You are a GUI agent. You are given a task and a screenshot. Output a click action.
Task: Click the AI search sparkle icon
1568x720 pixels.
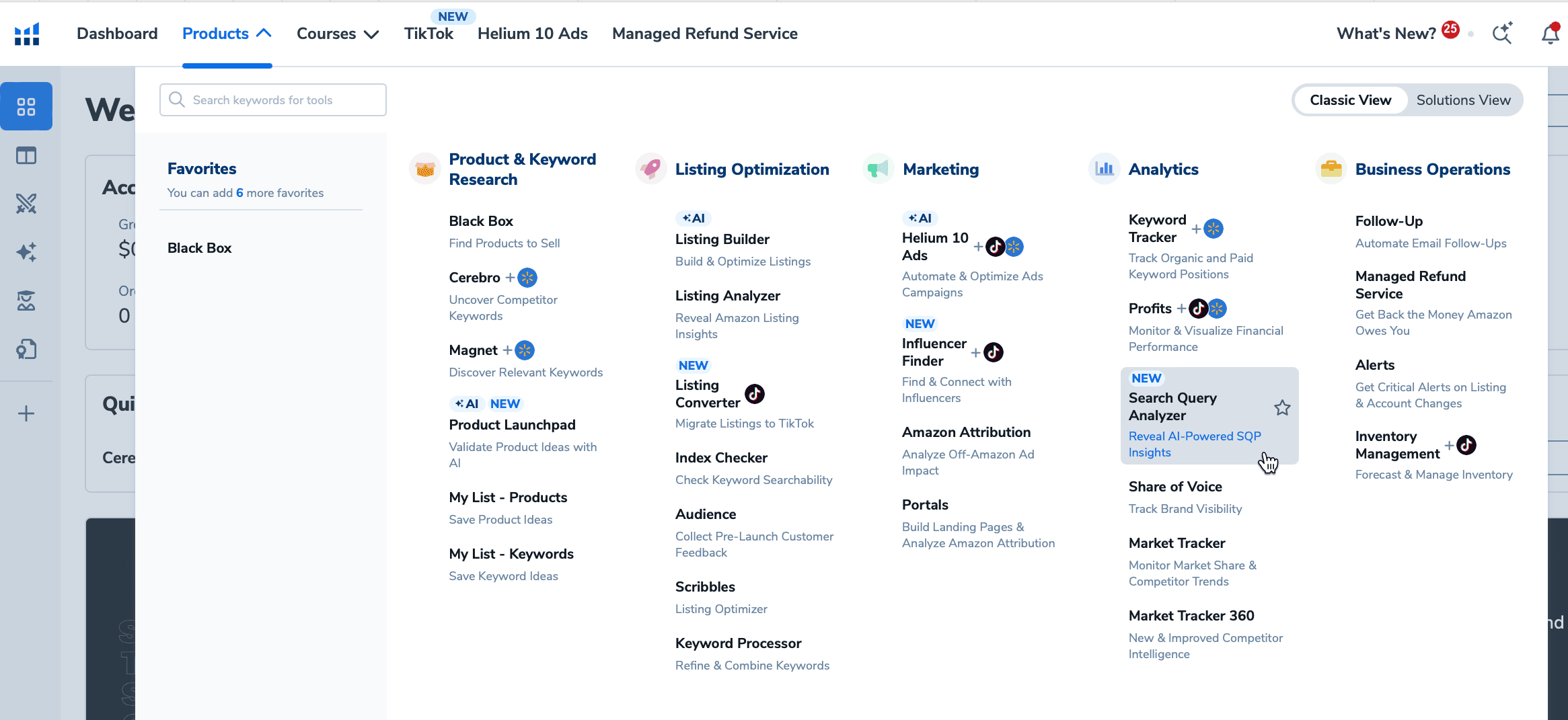(1502, 34)
